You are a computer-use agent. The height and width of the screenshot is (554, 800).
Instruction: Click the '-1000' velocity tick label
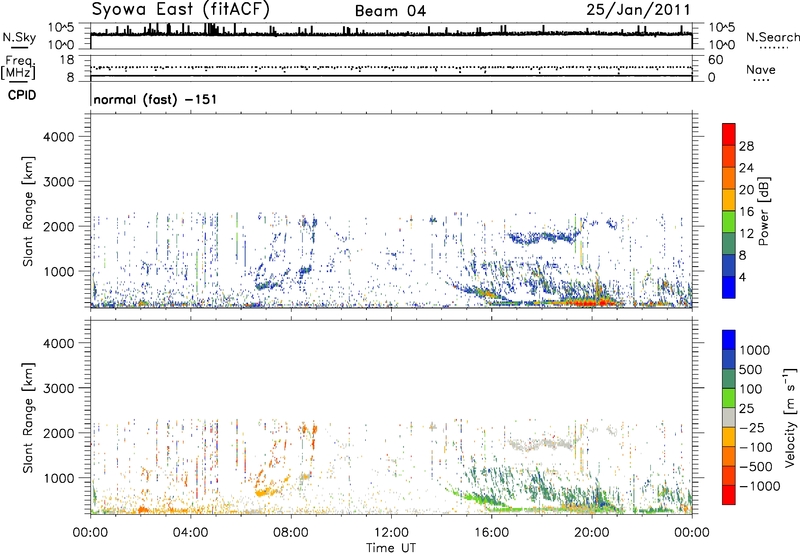[759, 486]
